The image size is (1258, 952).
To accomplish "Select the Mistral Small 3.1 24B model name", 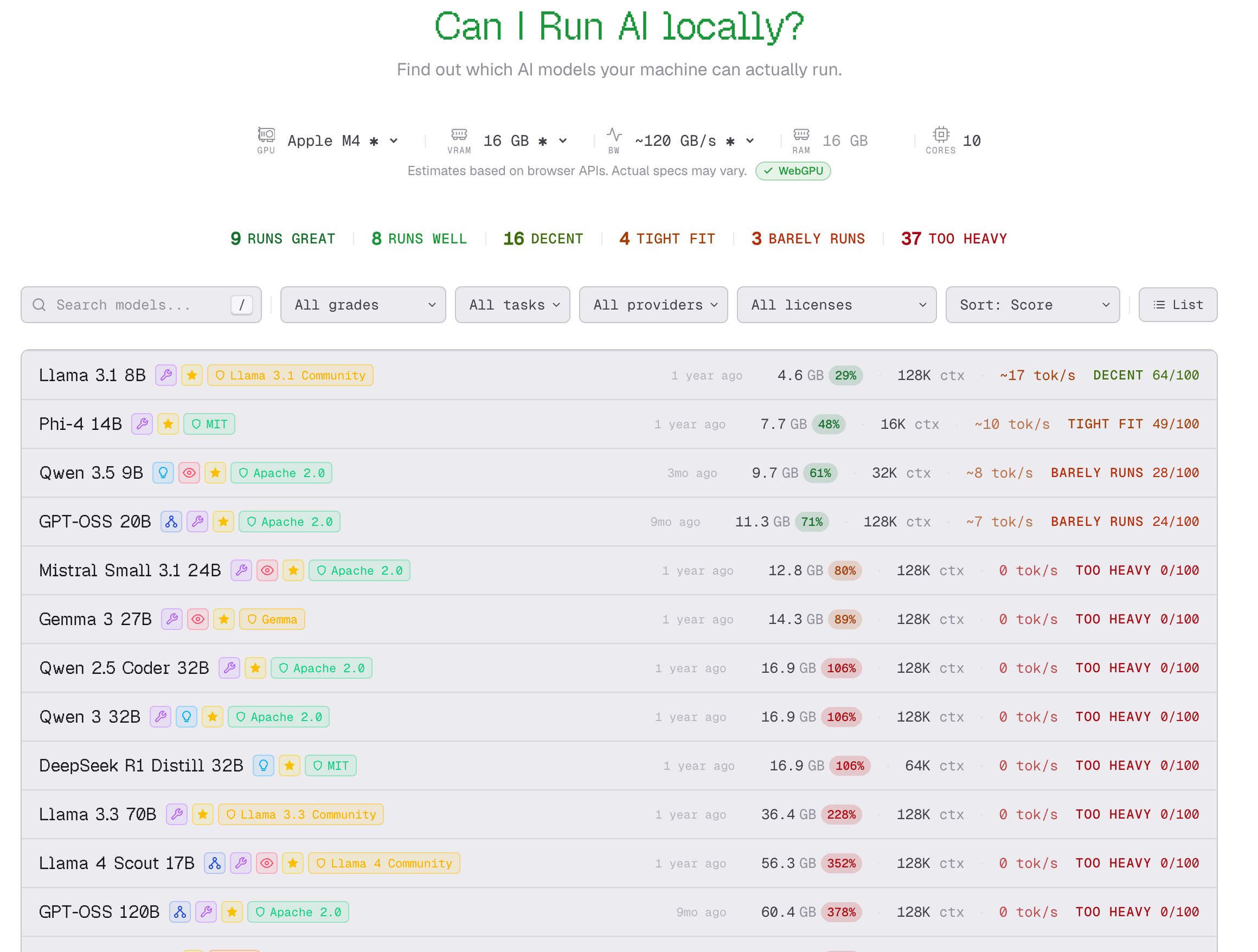I will click(130, 570).
